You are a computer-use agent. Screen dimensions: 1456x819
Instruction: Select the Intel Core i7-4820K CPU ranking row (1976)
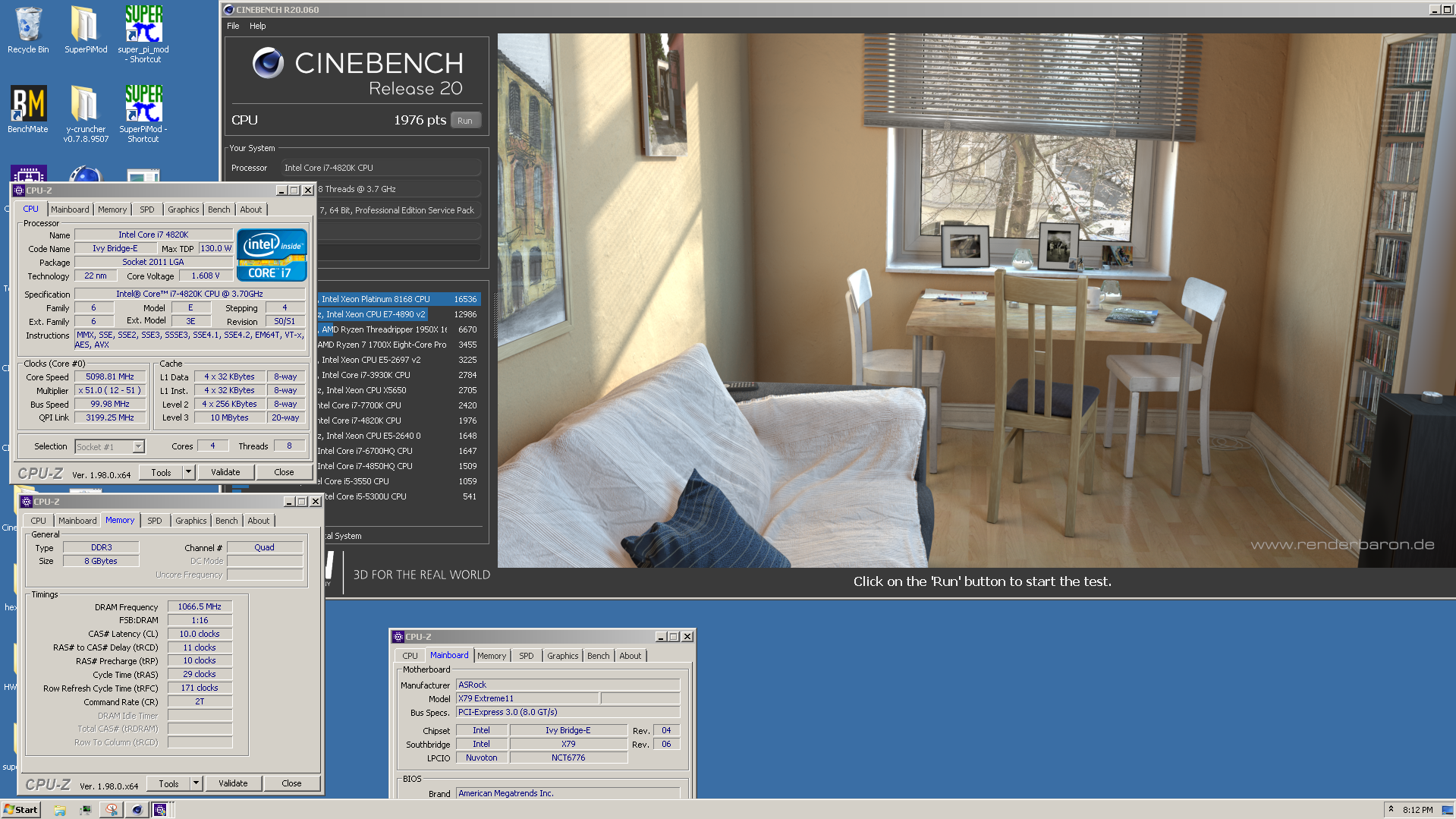point(398,421)
